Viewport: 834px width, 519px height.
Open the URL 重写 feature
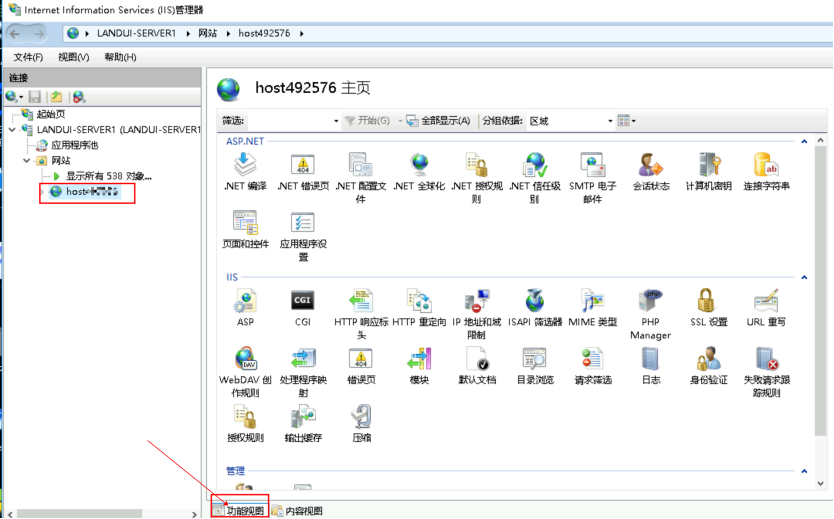click(766, 307)
